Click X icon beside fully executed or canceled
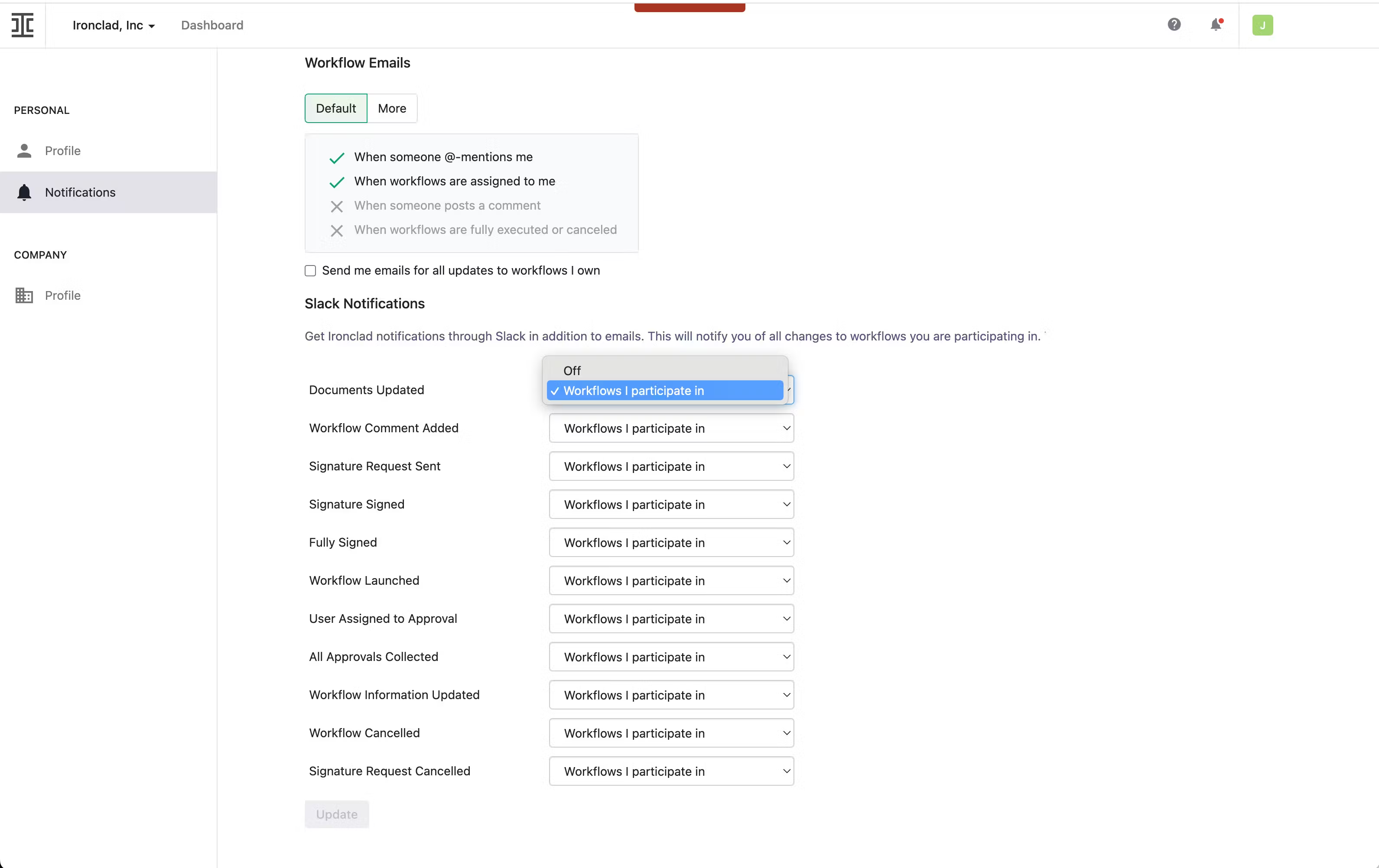This screenshot has height=868, width=1379. 337,230
